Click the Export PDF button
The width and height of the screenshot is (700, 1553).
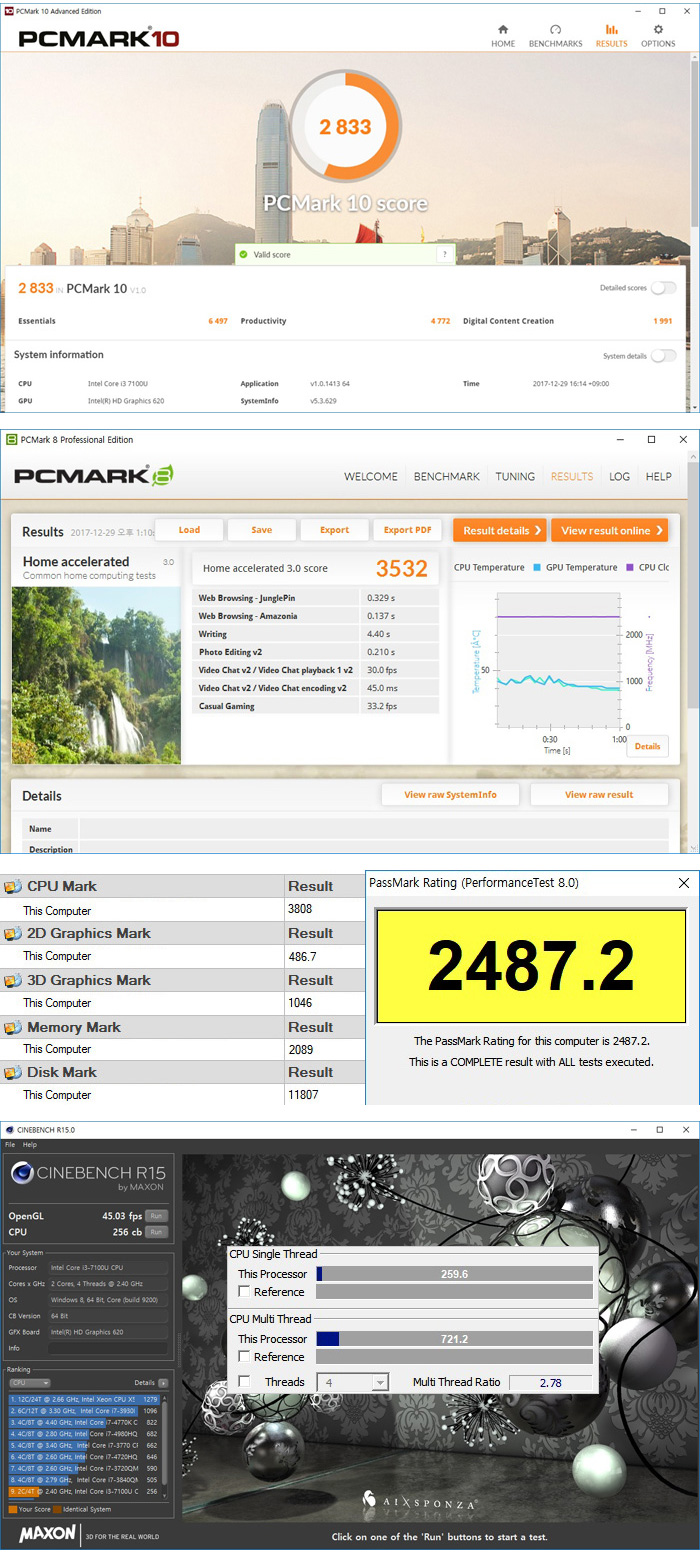pos(407,530)
